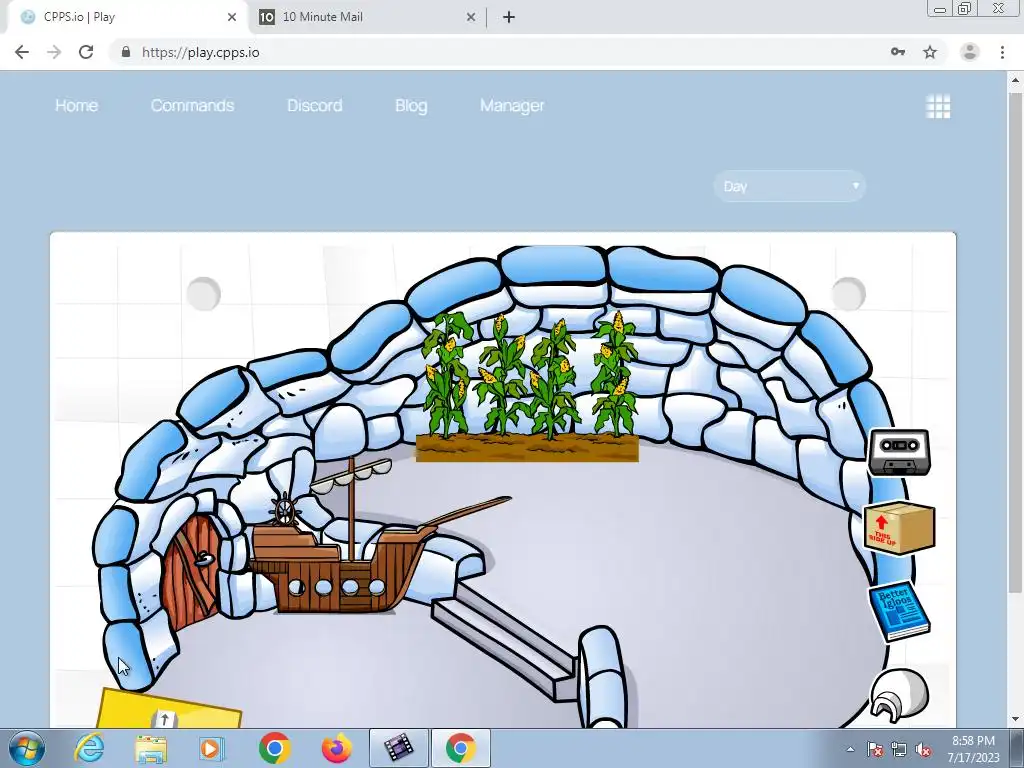Open Action Center flag tray icon
This screenshot has width=1024, height=768.
click(875, 749)
